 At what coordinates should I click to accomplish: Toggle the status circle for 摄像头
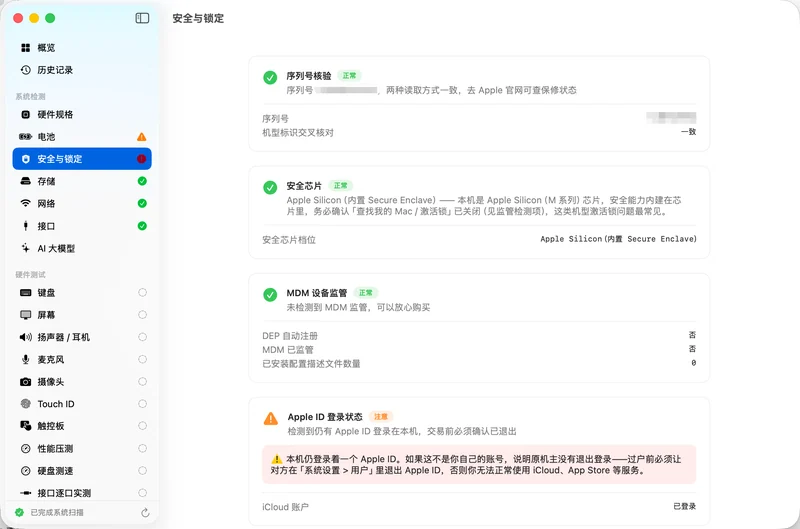tap(142, 382)
